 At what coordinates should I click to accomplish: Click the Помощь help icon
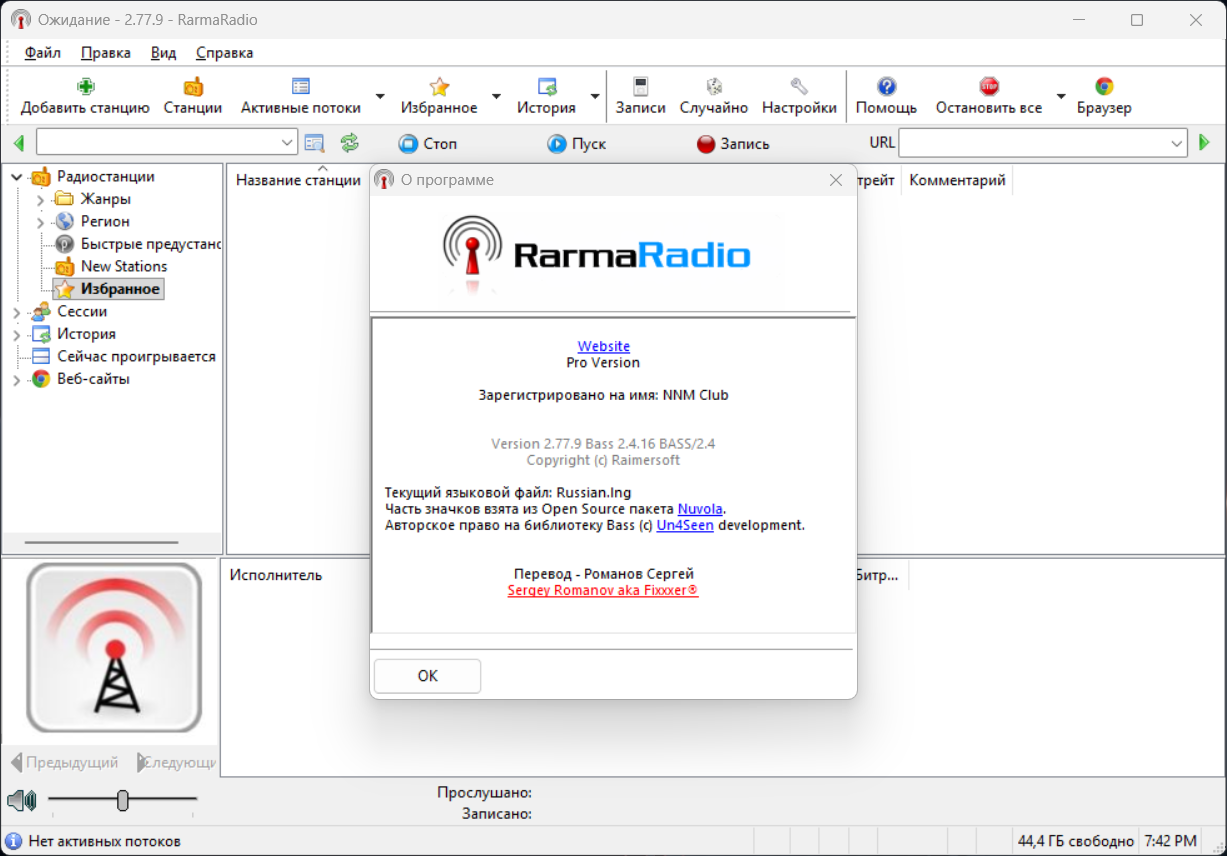[x=886, y=86]
